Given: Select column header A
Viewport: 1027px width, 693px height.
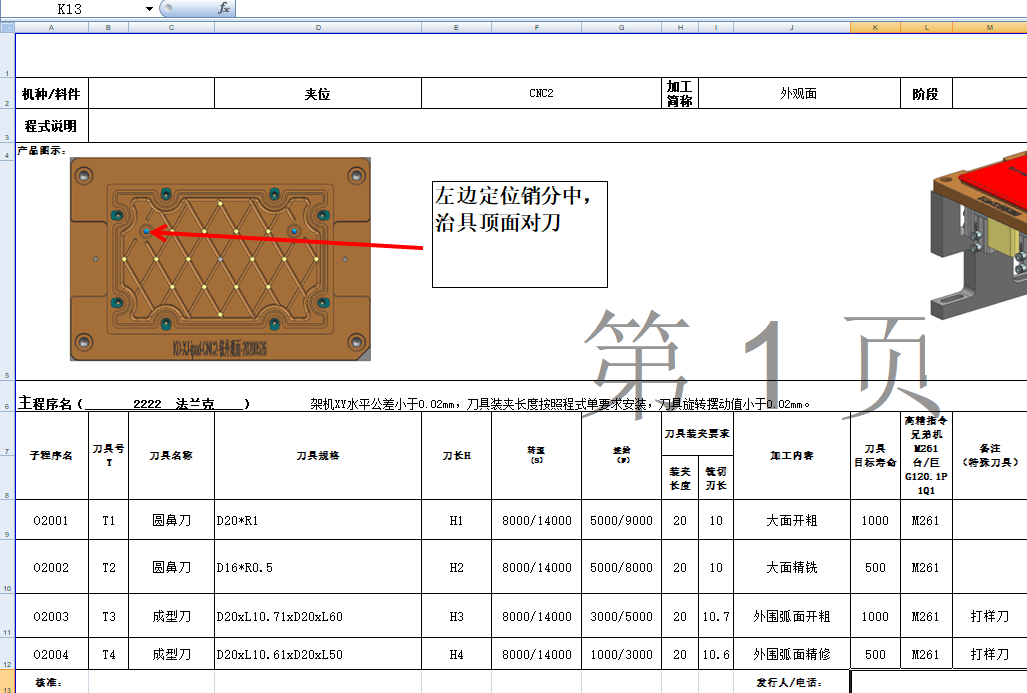Looking at the screenshot, I should [x=51, y=27].
